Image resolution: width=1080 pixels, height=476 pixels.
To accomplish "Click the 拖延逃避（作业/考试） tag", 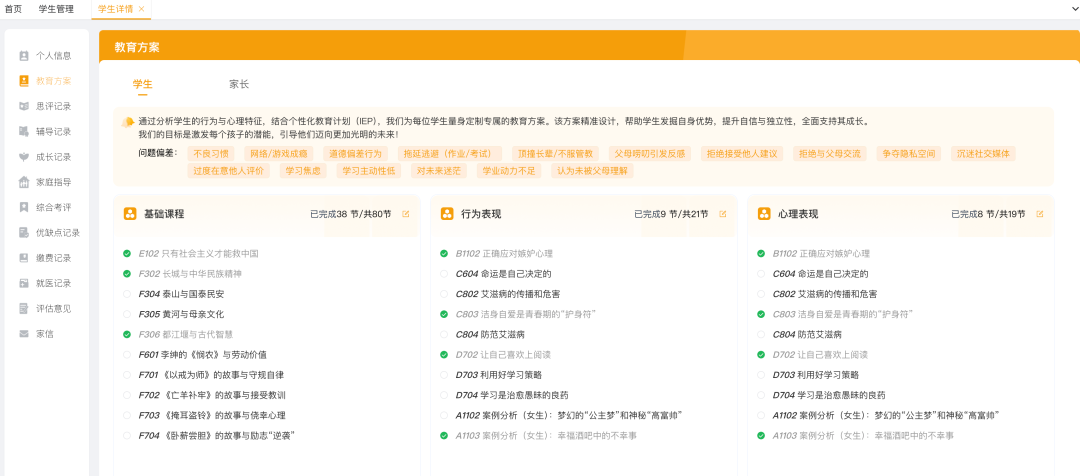I will [x=450, y=154].
